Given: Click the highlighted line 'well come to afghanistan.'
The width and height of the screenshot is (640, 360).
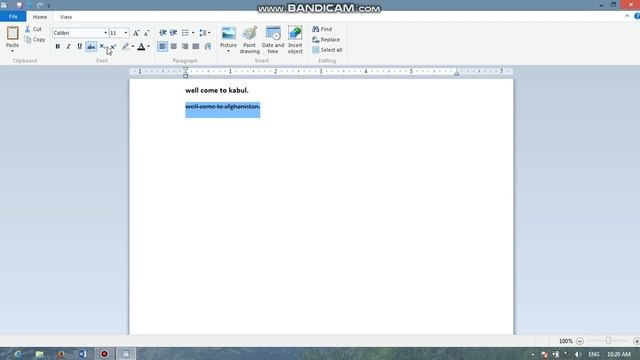Looking at the screenshot, I should click(222, 107).
